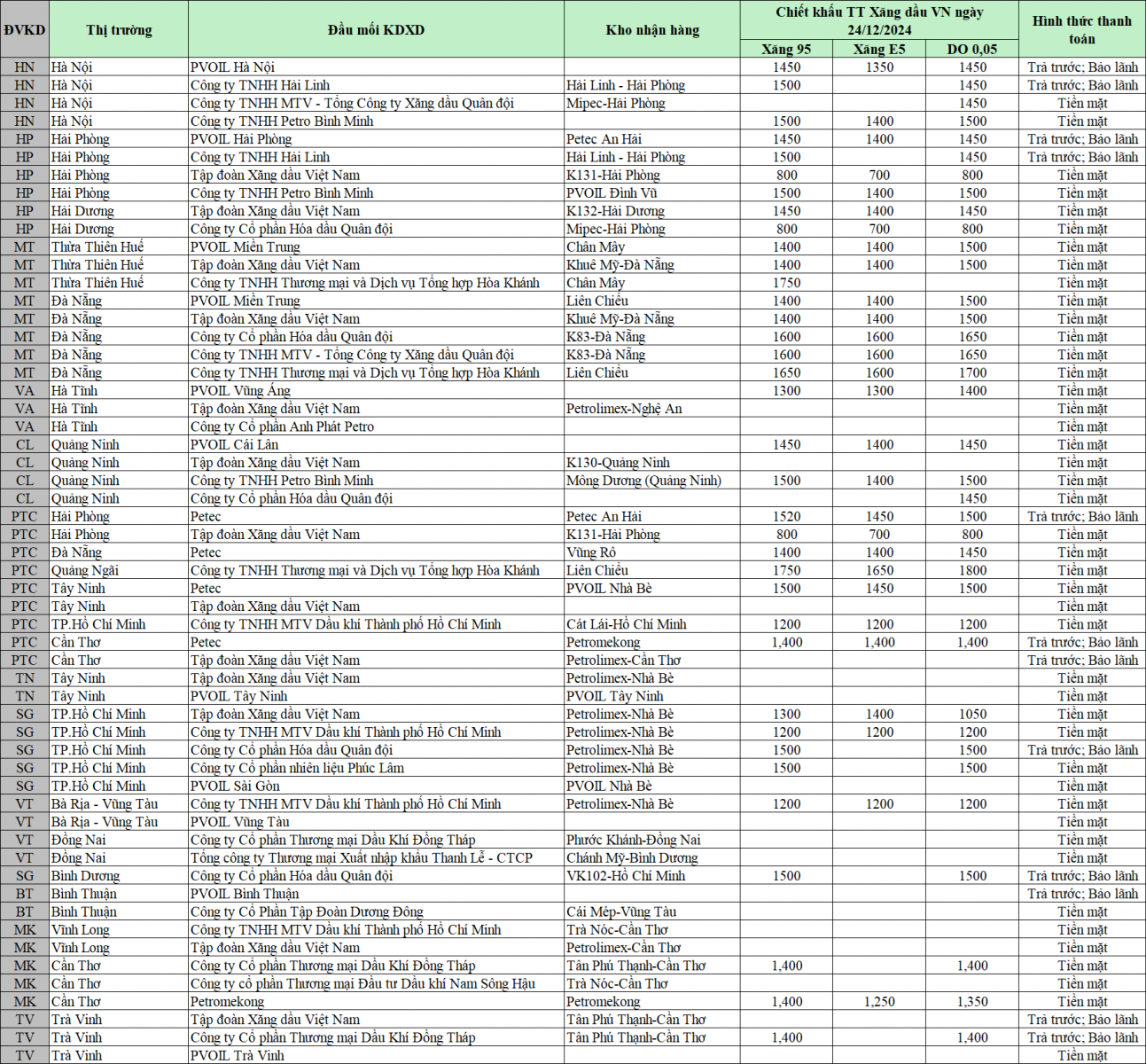Screen dimensions: 1146x1064
Task: Select the PVOIL Vũng Tàu cell
Action: click(x=376, y=822)
